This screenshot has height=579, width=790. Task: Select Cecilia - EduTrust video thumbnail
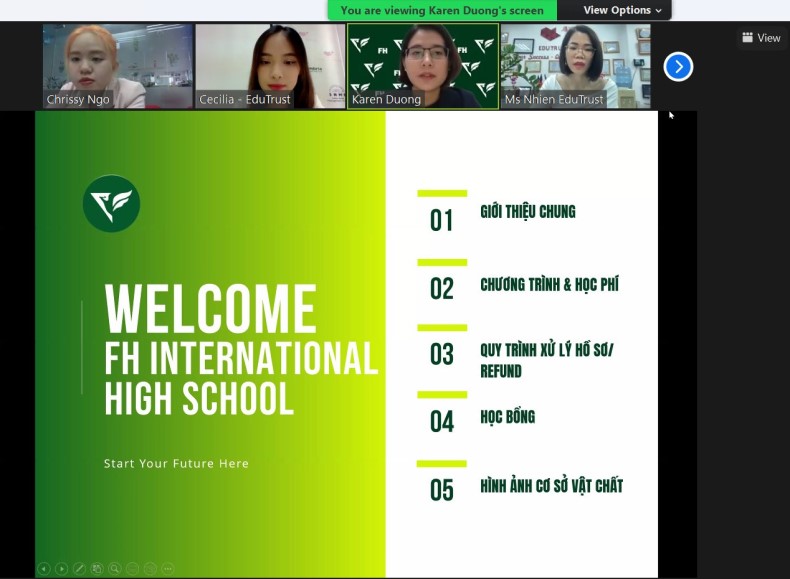[270, 66]
